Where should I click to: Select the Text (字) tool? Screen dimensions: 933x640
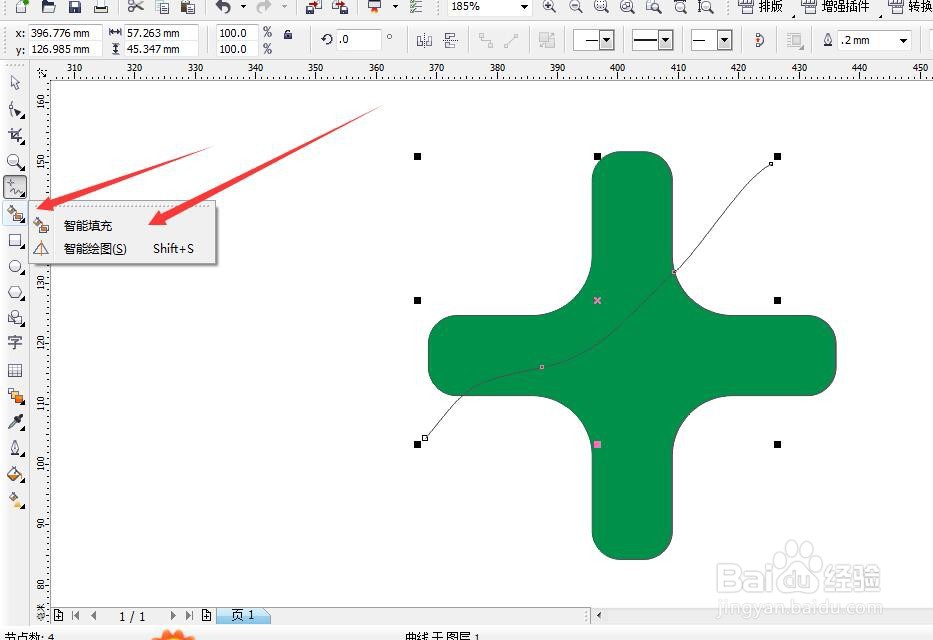[15, 343]
